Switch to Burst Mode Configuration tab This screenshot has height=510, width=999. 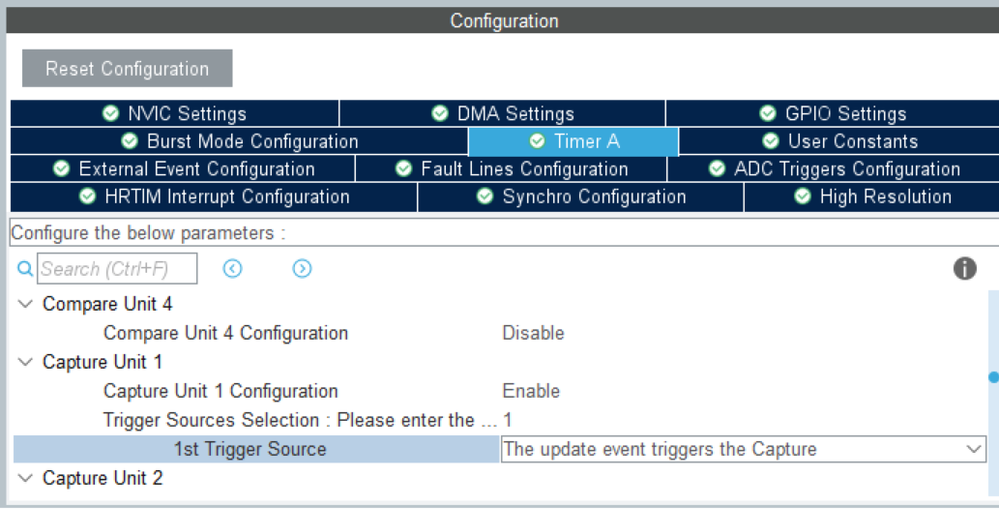(239, 142)
